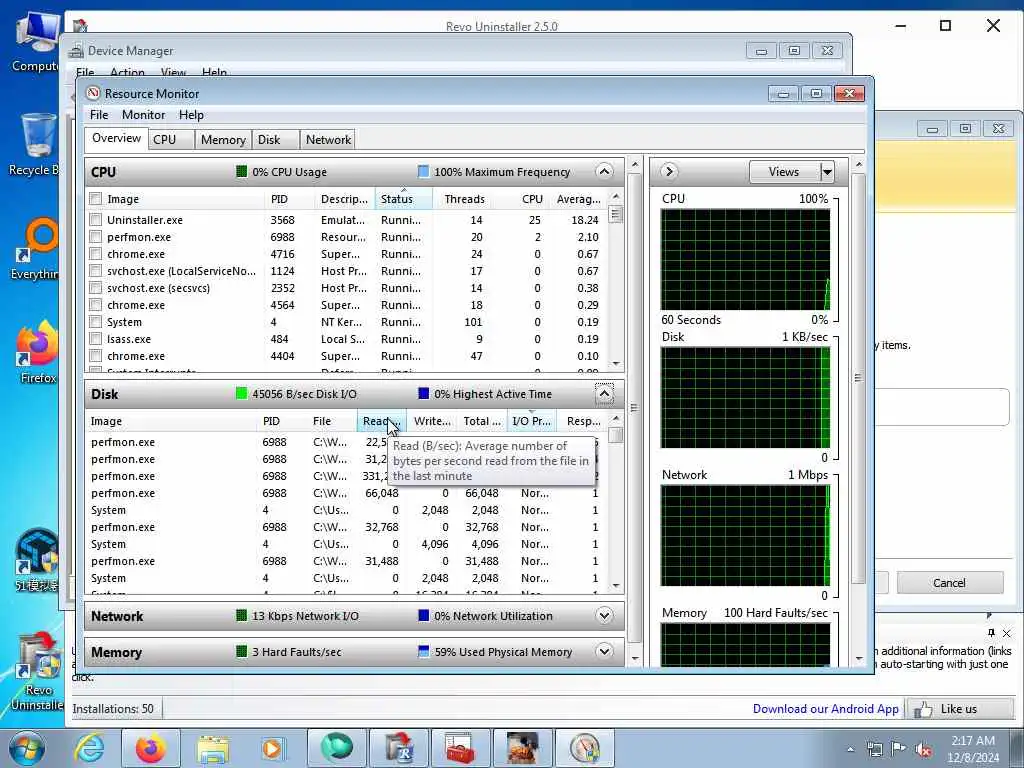Viewport: 1024px width, 768px height.
Task: Open Windows Explorer folder in taskbar
Action: pyautogui.click(x=213, y=748)
